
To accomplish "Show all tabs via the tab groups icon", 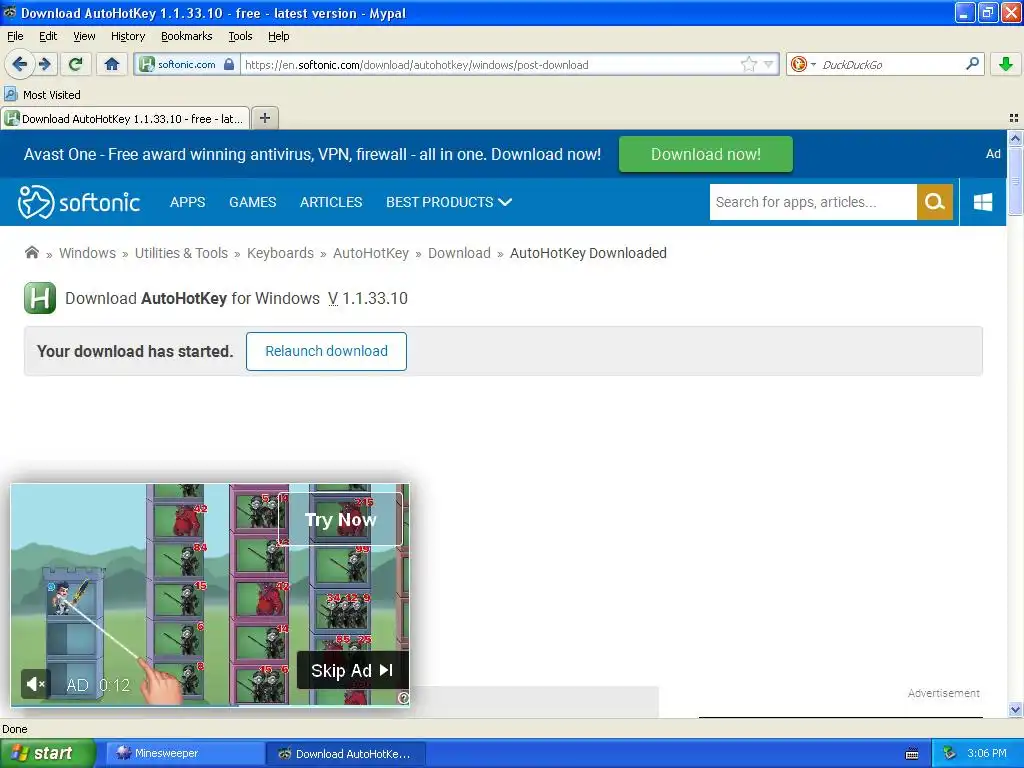I will click(x=1014, y=118).
